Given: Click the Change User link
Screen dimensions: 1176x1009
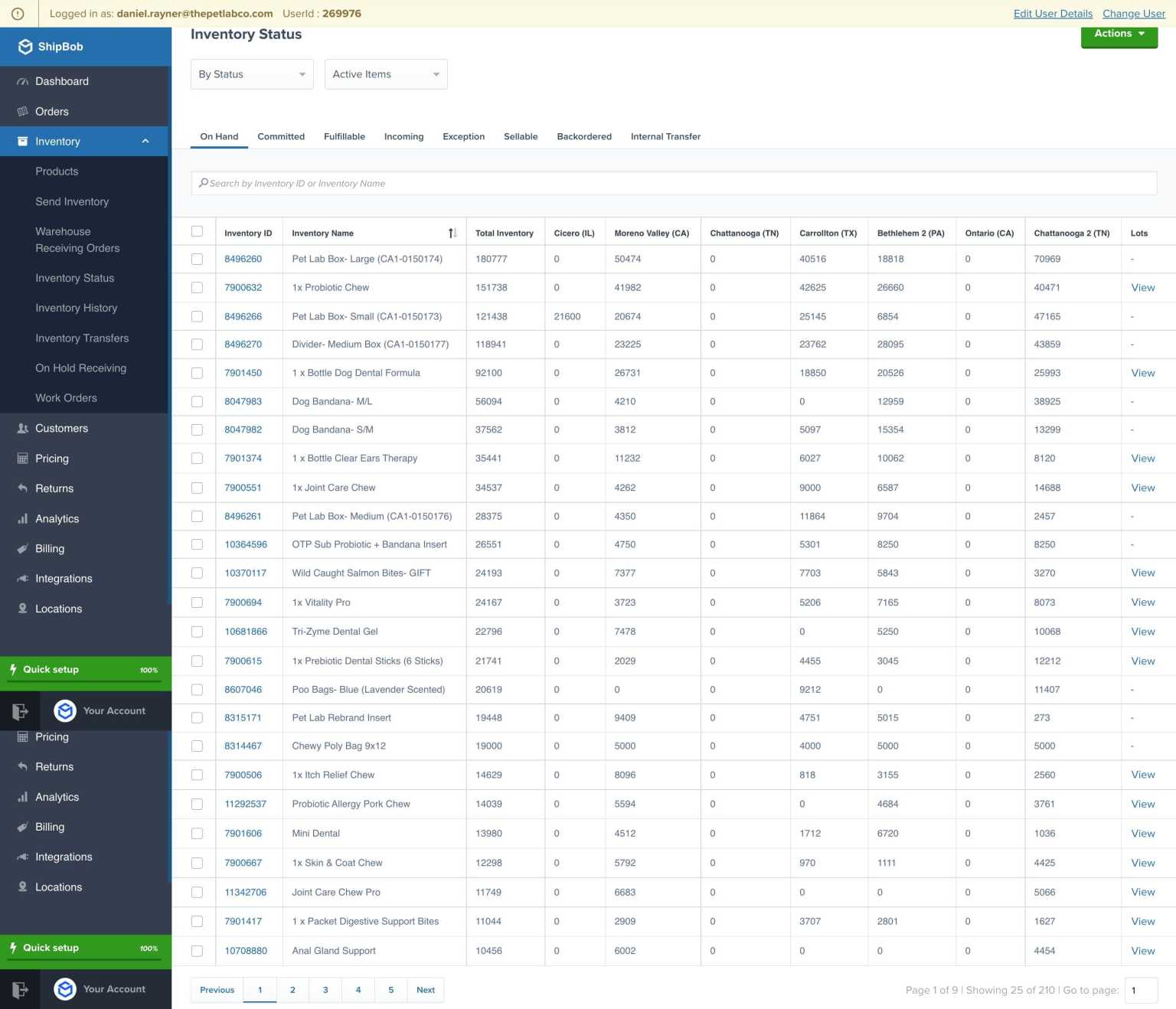Looking at the screenshot, I should pos(1133,13).
